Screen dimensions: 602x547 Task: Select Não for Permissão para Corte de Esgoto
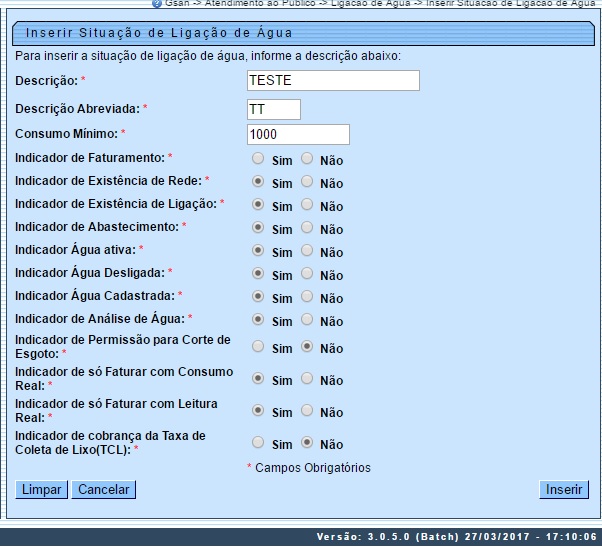click(307, 347)
